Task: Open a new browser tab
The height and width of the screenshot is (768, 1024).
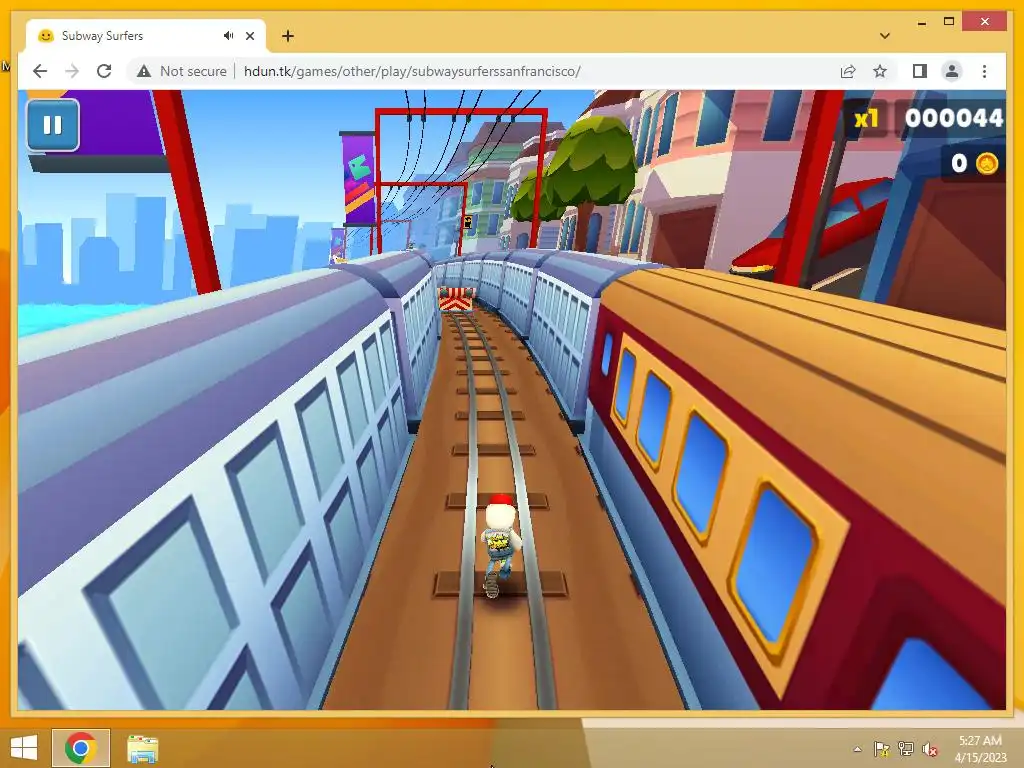Action: 287,36
